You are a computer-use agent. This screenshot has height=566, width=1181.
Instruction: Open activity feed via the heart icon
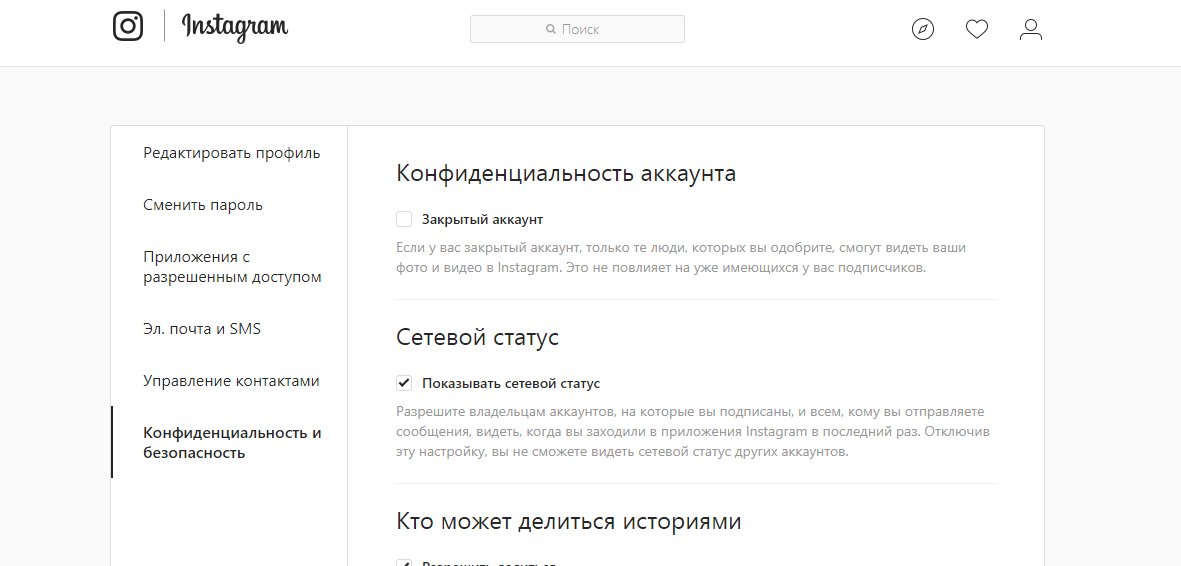tap(977, 29)
